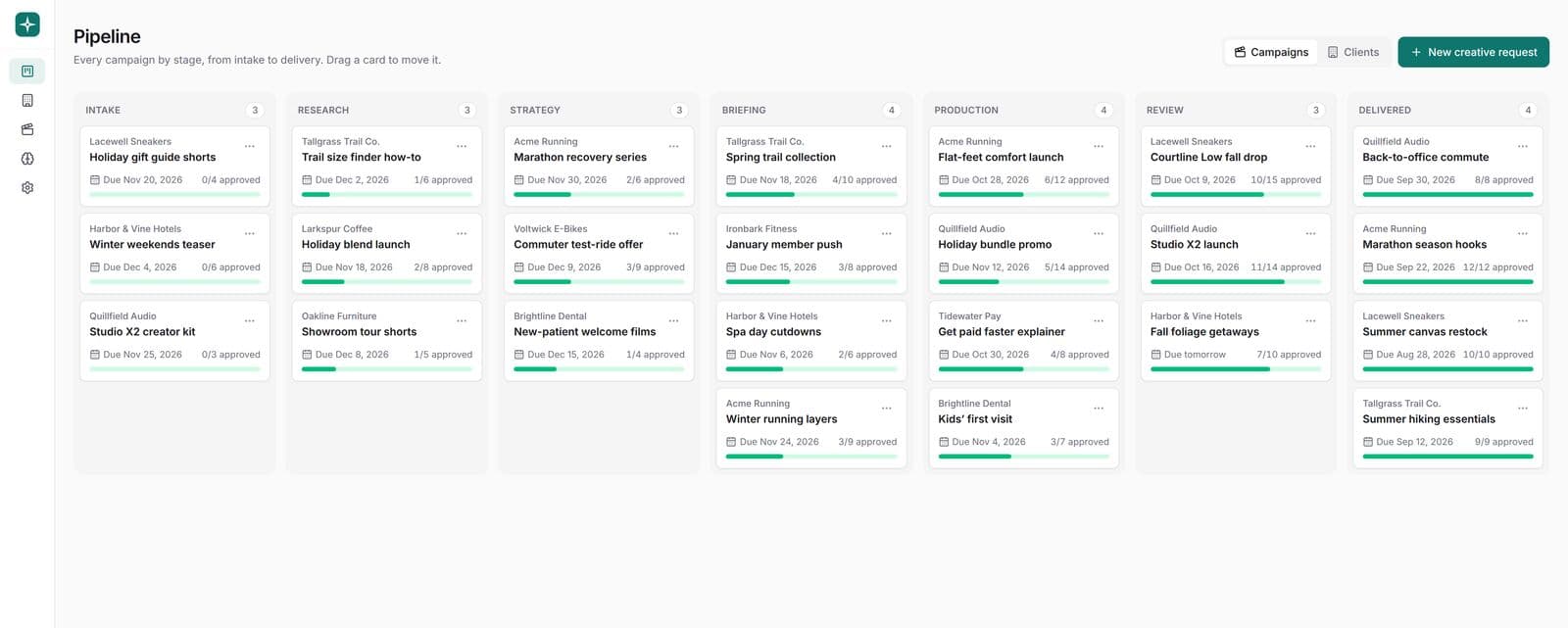Open options menu for Summer hiking essentials
1568x628 pixels.
pyautogui.click(x=1523, y=408)
